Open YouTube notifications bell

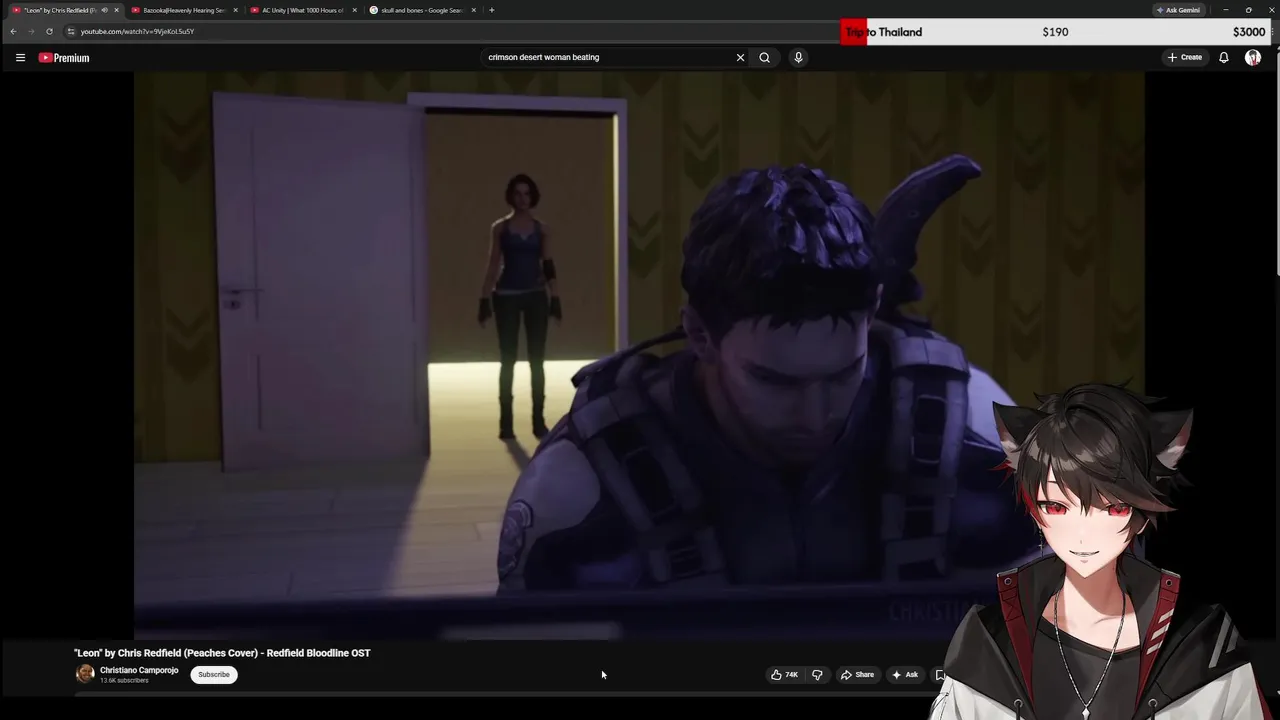(x=1223, y=58)
